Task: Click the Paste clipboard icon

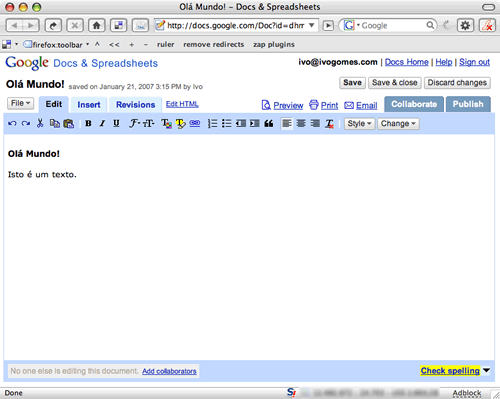Action: [69, 123]
